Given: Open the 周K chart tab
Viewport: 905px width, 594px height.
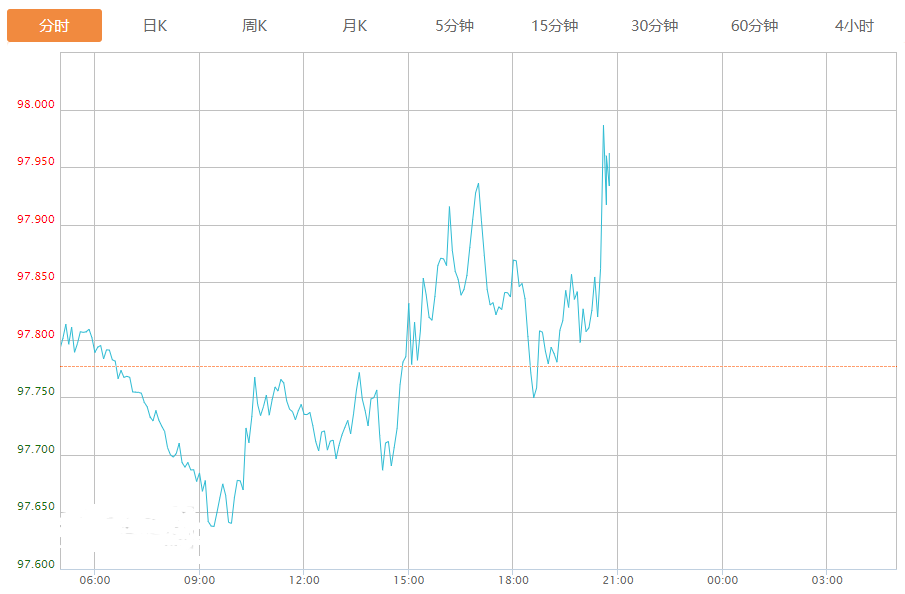Looking at the screenshot, I should coord(255,26).
